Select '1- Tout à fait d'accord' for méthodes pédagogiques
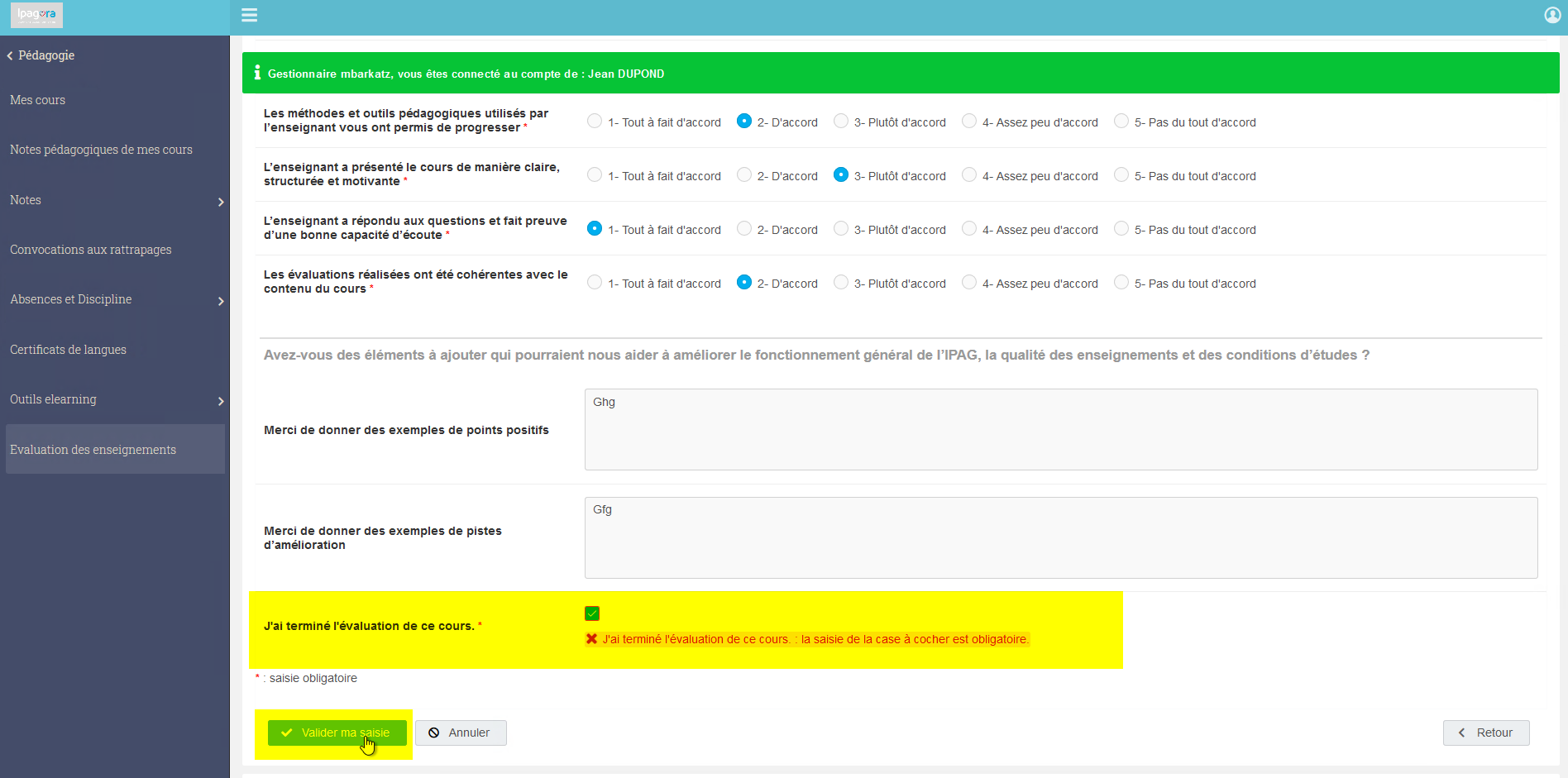This screenshot has width=1568, height=778. click(594, 122)
